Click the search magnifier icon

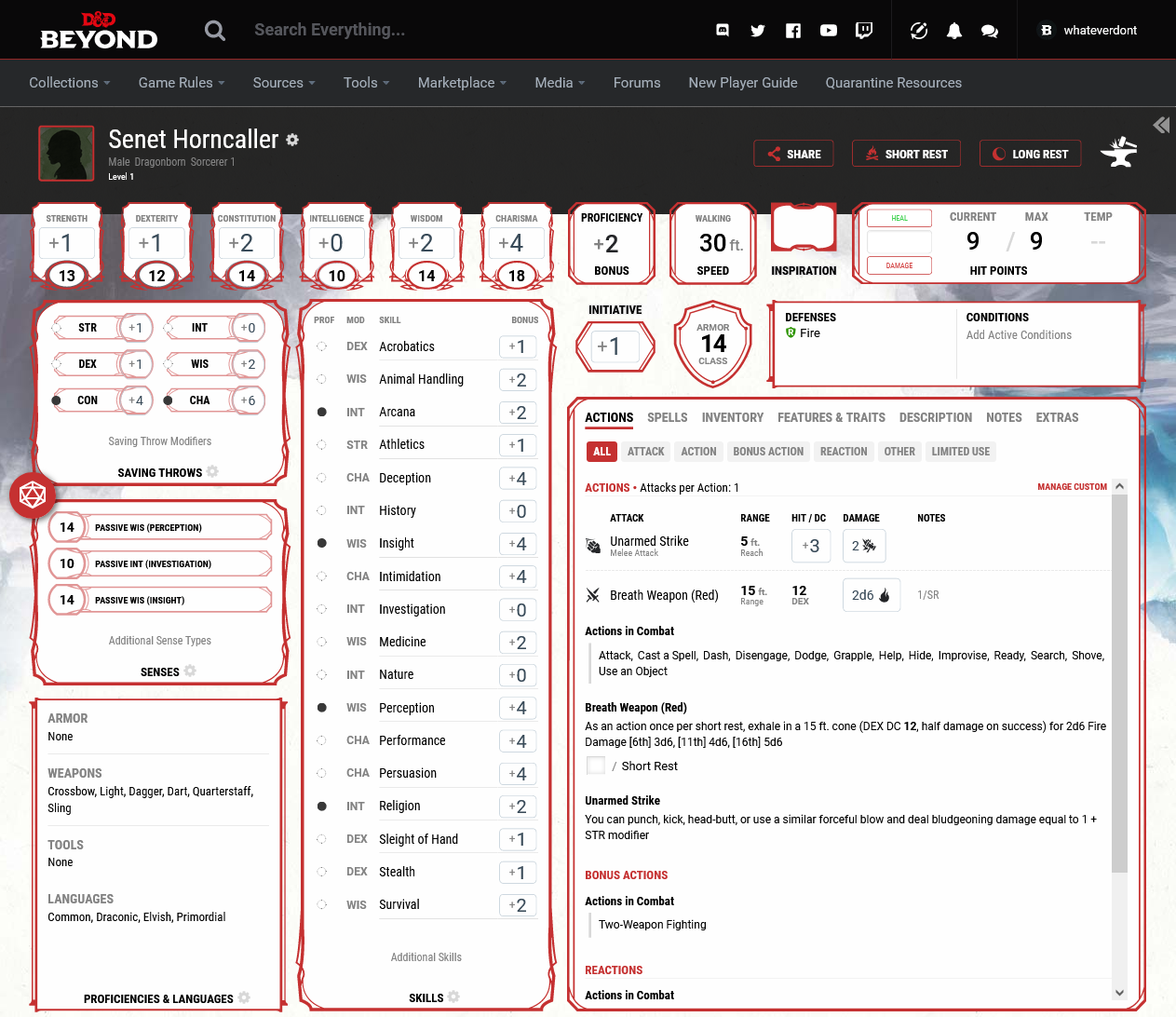point(215,31)
